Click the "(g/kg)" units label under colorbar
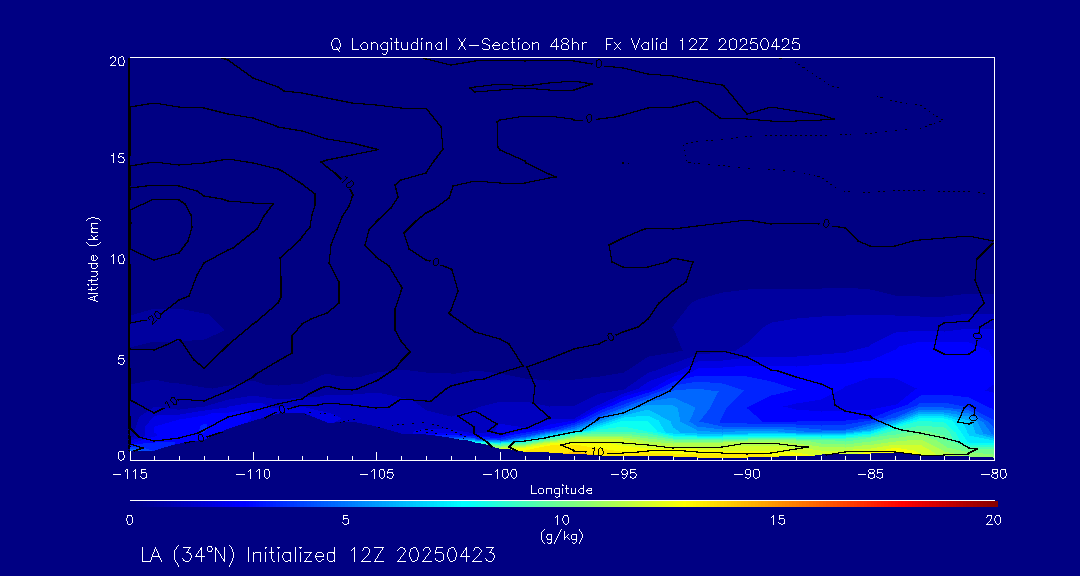Screen dimensions: 1080x576 561,536
